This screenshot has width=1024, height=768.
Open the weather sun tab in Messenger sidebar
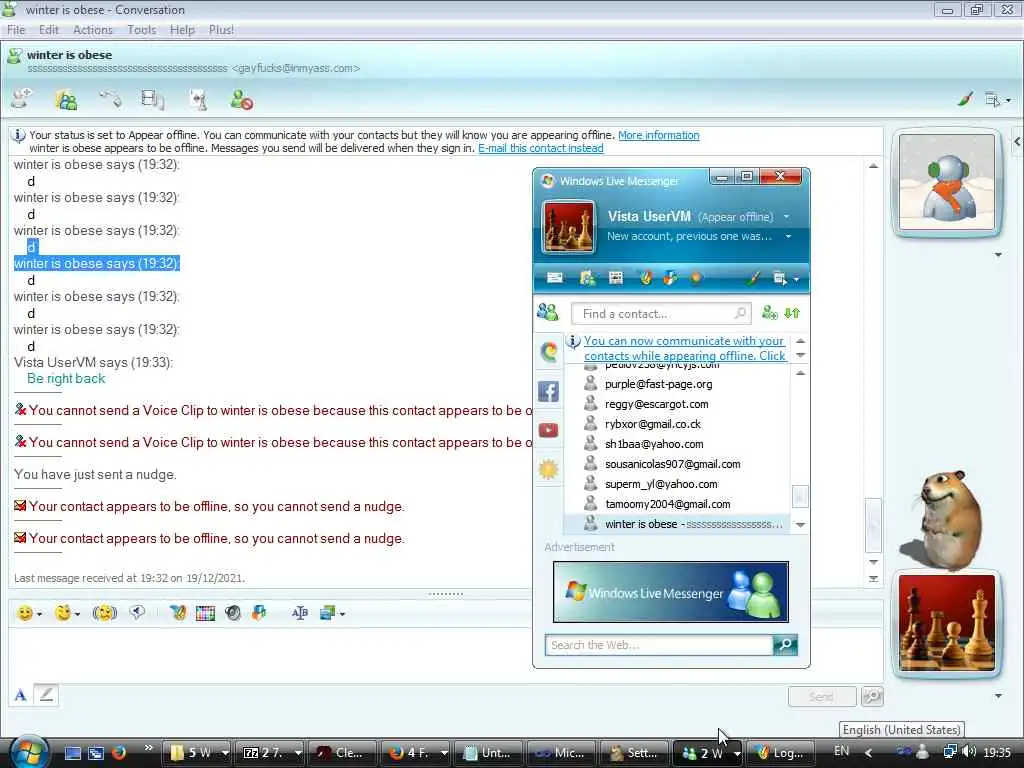click(x=548, y=469)
